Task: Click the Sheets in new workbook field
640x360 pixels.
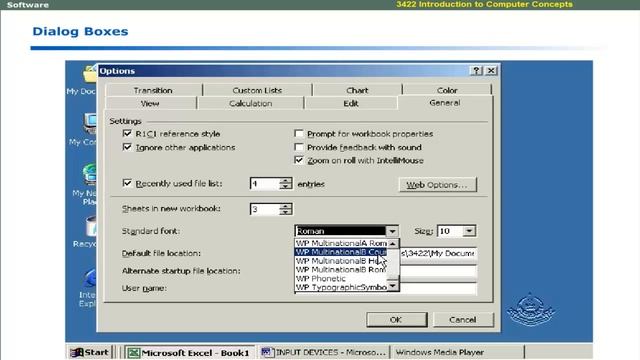Action: pos(265,209)
